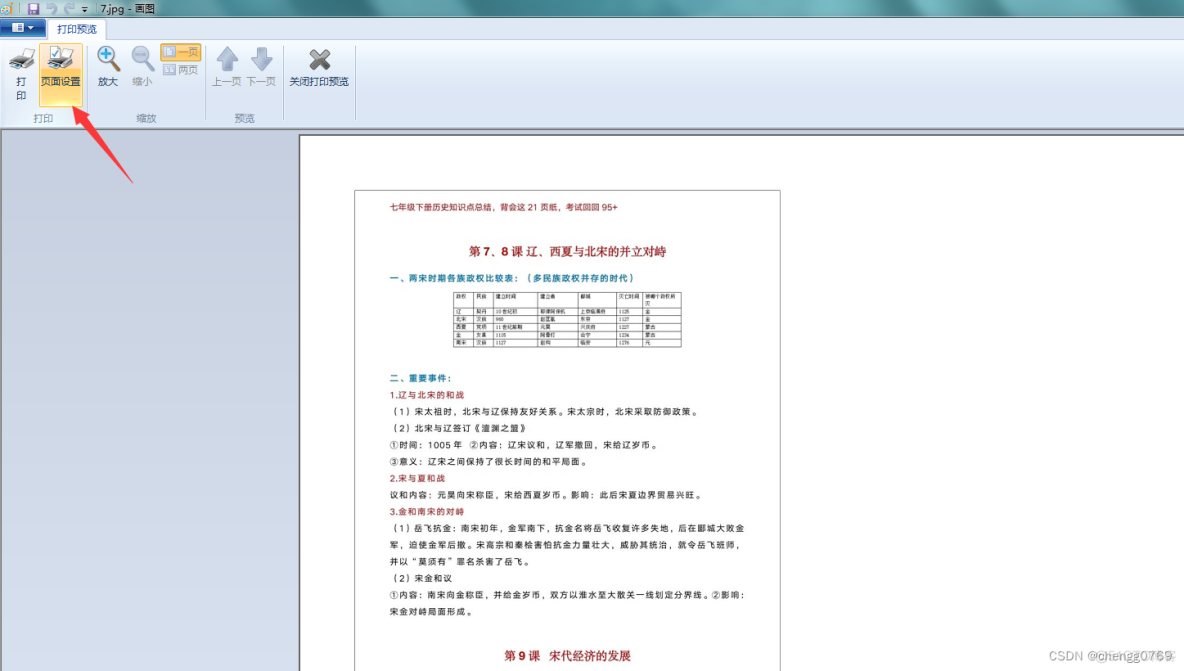Viewport: 1184px width, 671px height.
Task: Select the 打印预览 ribbon tab
Action: (77, 29)
